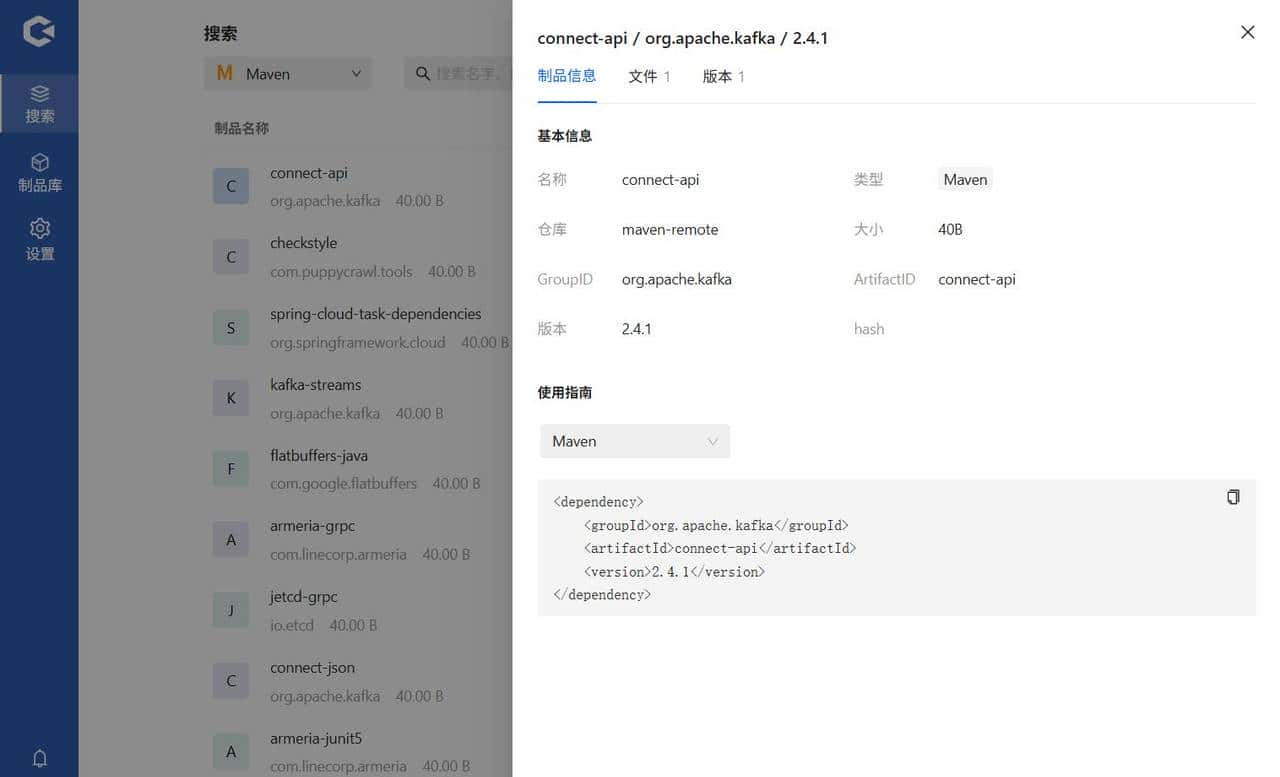Close the connect-api detail panel

tap(1247, 32)
